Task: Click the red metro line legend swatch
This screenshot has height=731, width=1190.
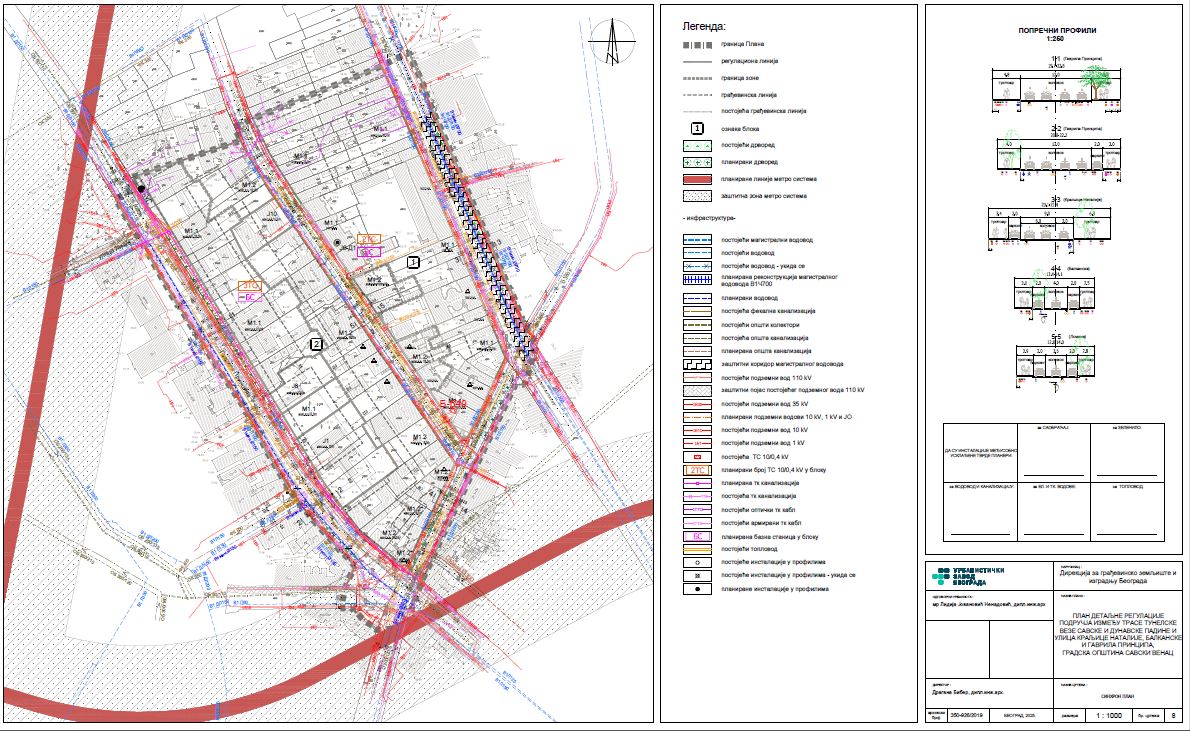Action: (698, 179)
